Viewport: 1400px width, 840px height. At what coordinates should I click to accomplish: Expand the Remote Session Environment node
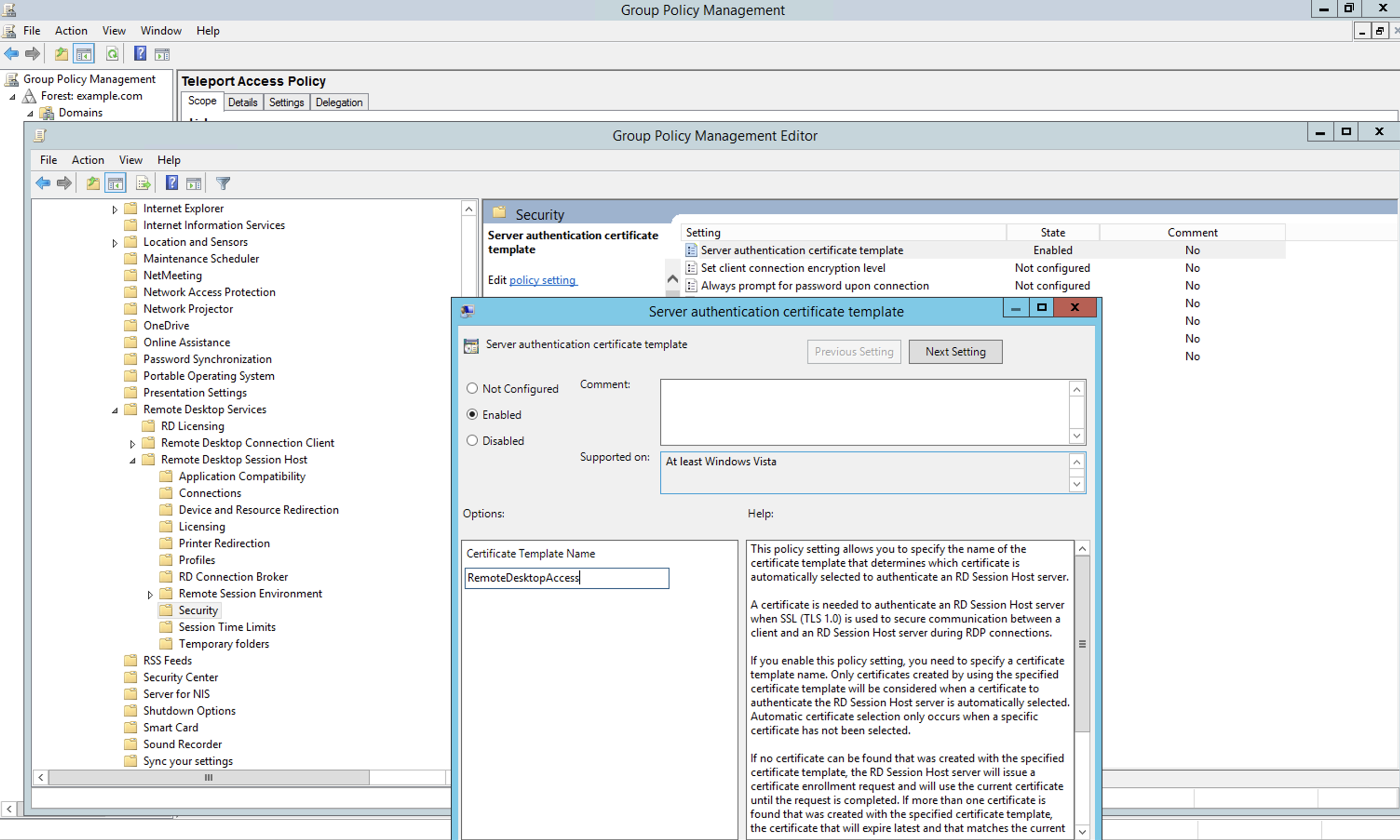(x=150, y=593)
